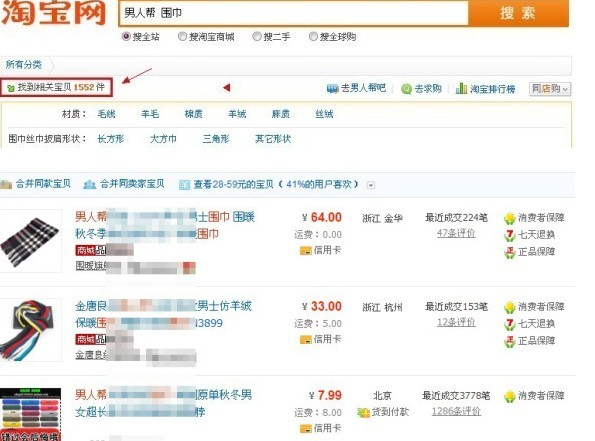Select the 搜淘宝商城 radio button
This screenshot has height=441, width=595.
pyautogui.click(x=183, y=36)
